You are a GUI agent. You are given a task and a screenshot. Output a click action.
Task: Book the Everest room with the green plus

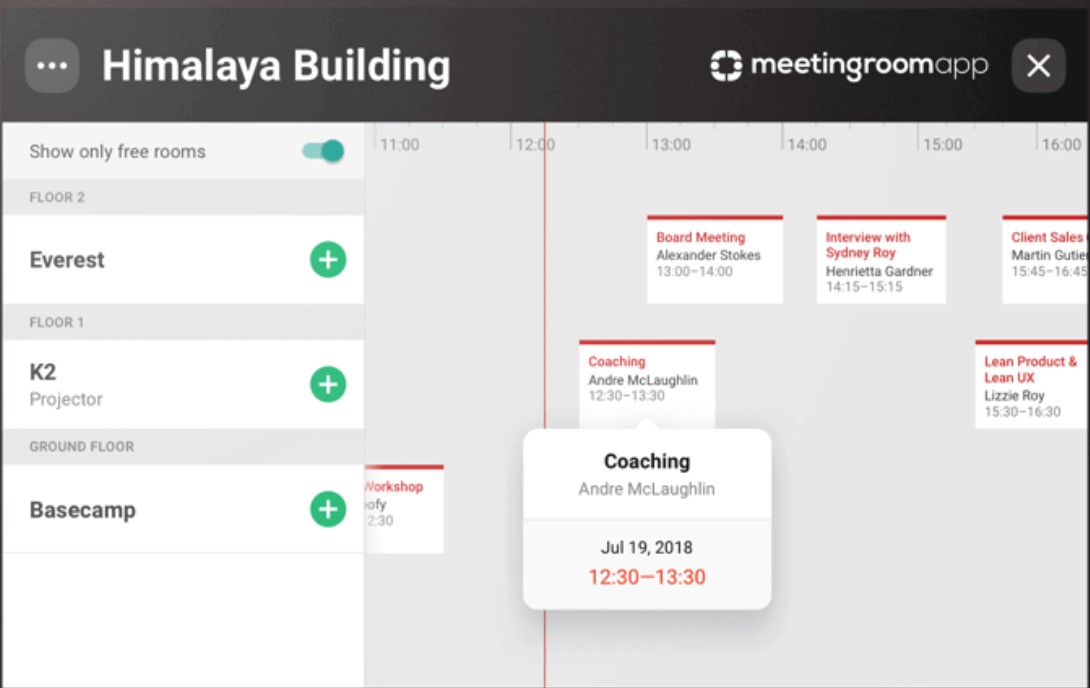(326, 260)
